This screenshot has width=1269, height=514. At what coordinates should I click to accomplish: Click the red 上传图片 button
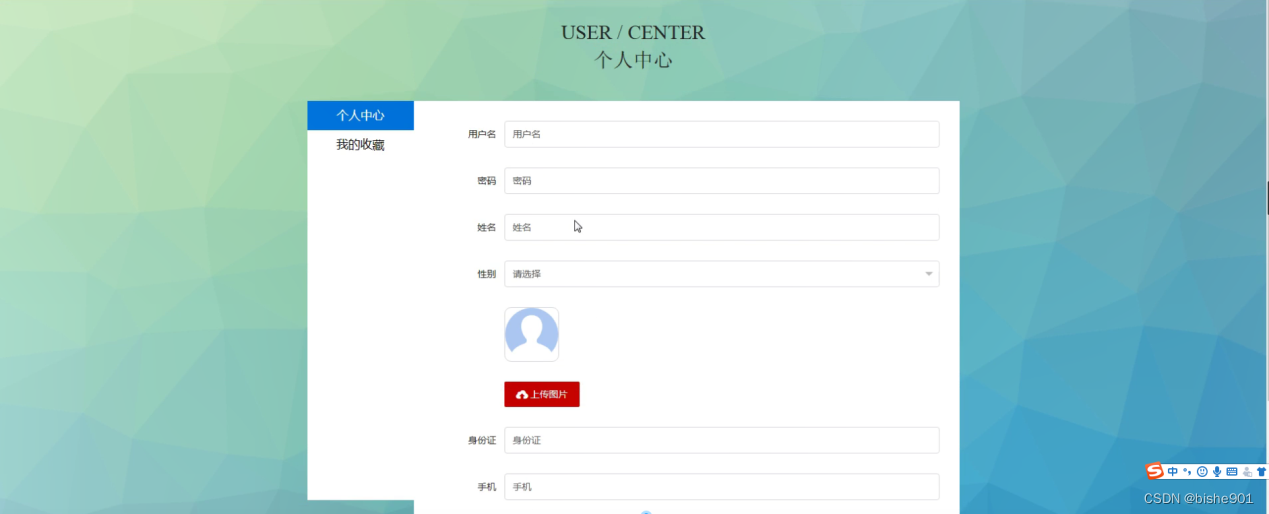click(541, 394)
